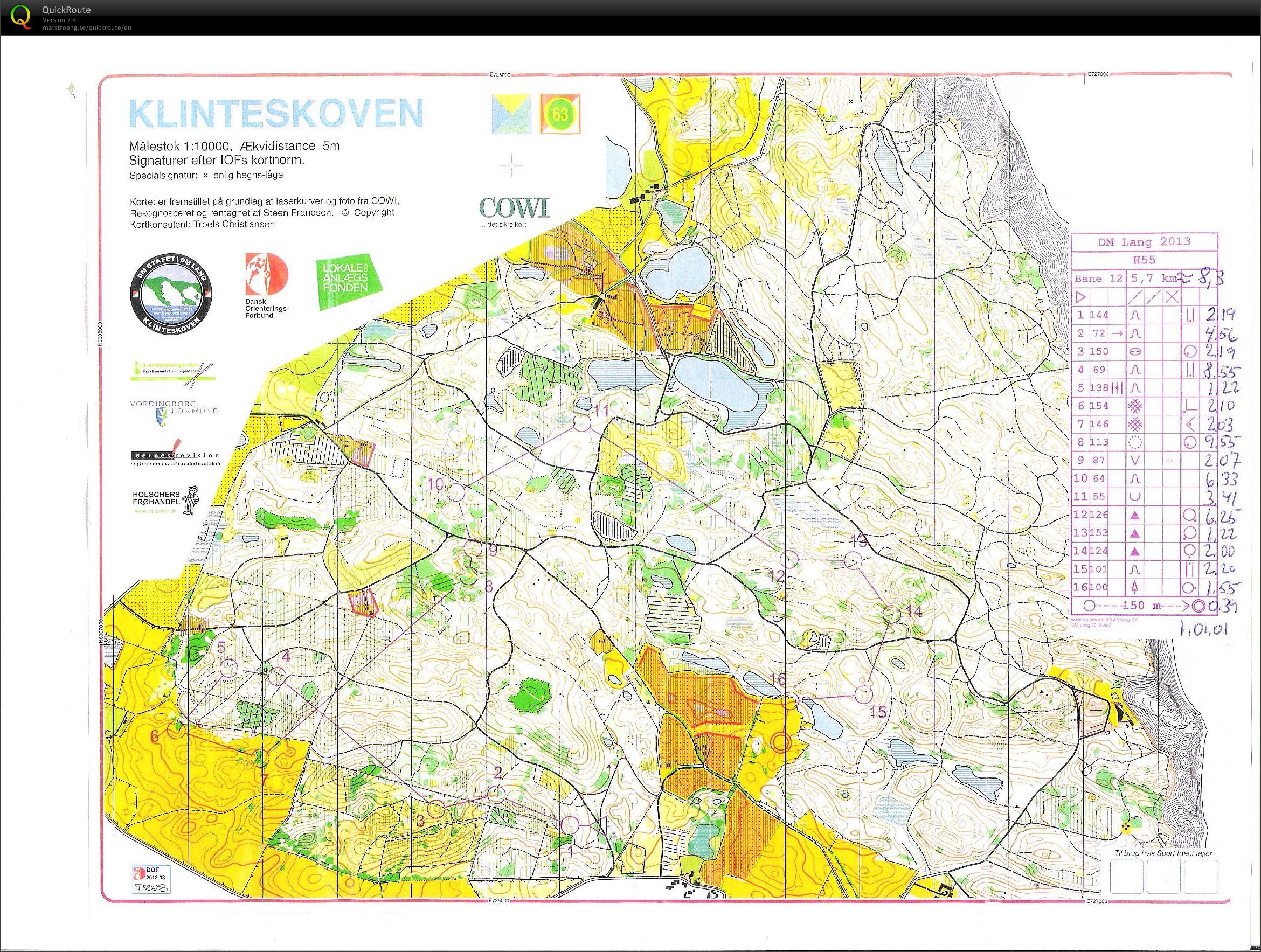This screenshot has width=1261, height=952.
Task: Click control code 144 in the table
Action: [x=1099, y=315]
